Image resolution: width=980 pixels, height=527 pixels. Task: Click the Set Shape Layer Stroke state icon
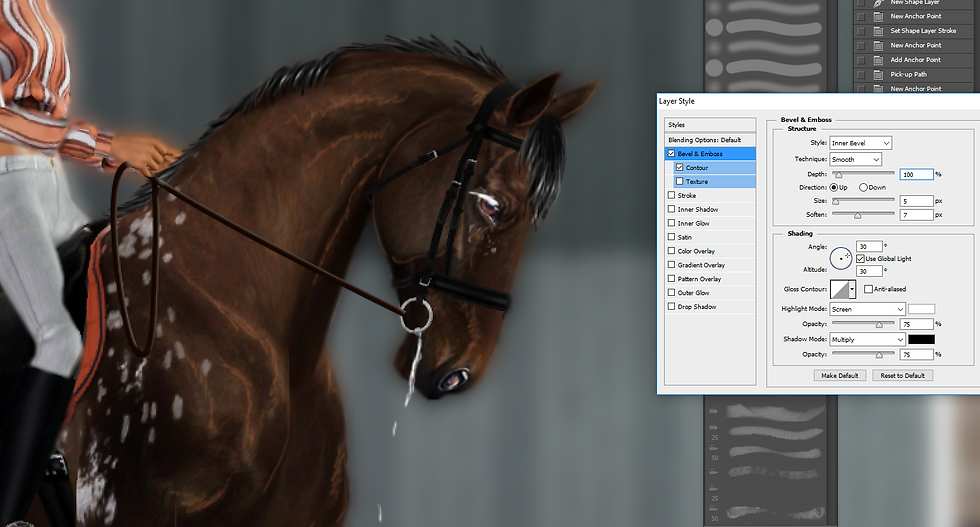878,31
